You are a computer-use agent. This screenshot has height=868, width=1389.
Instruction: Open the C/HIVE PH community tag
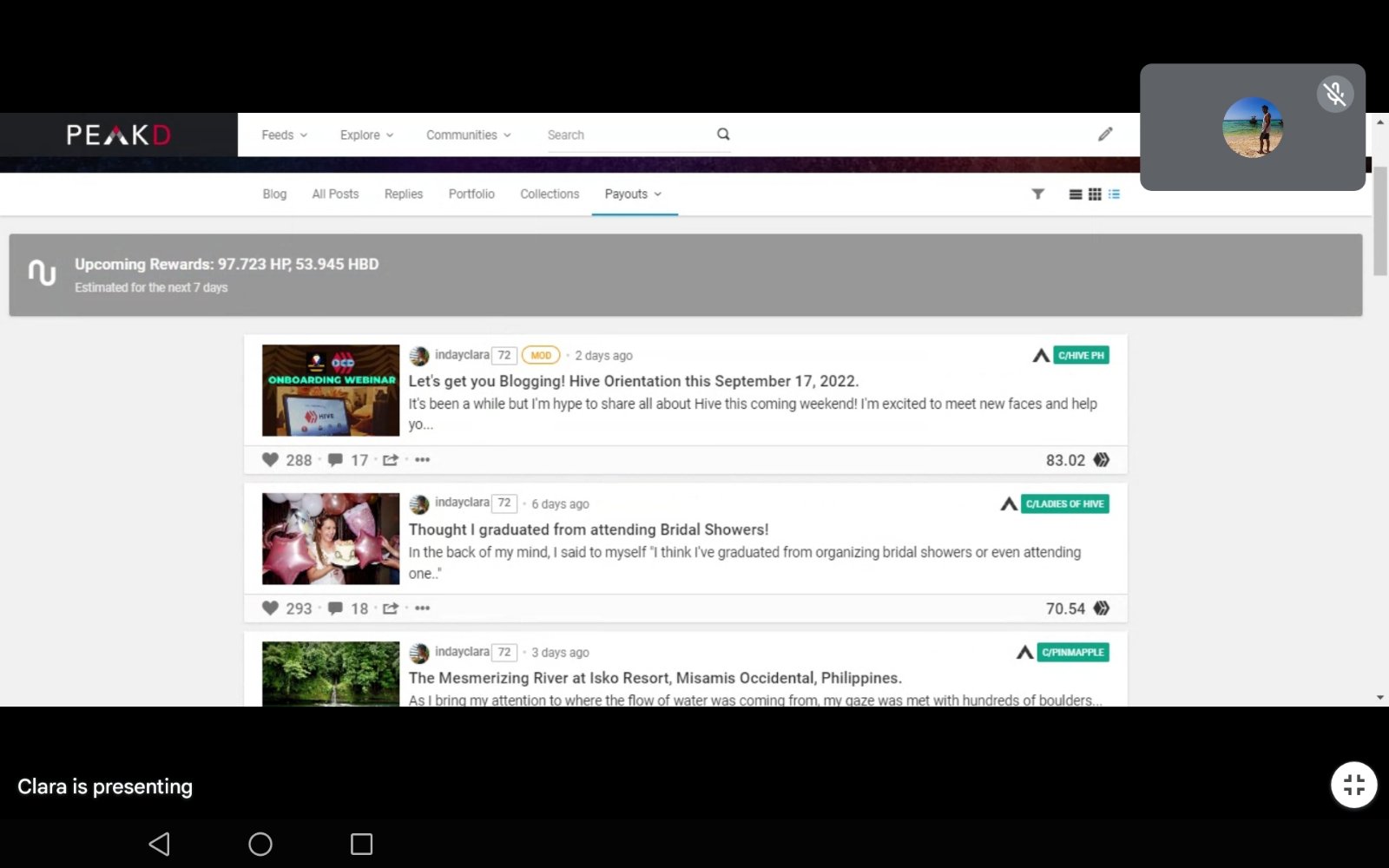point(1081,355)
